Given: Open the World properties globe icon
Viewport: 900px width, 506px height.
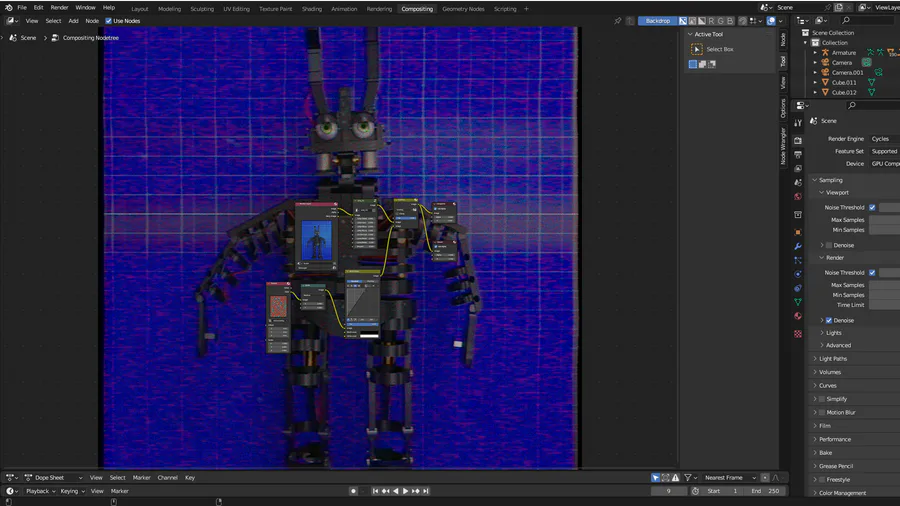Looking at the screenshot, I should 798,197.
